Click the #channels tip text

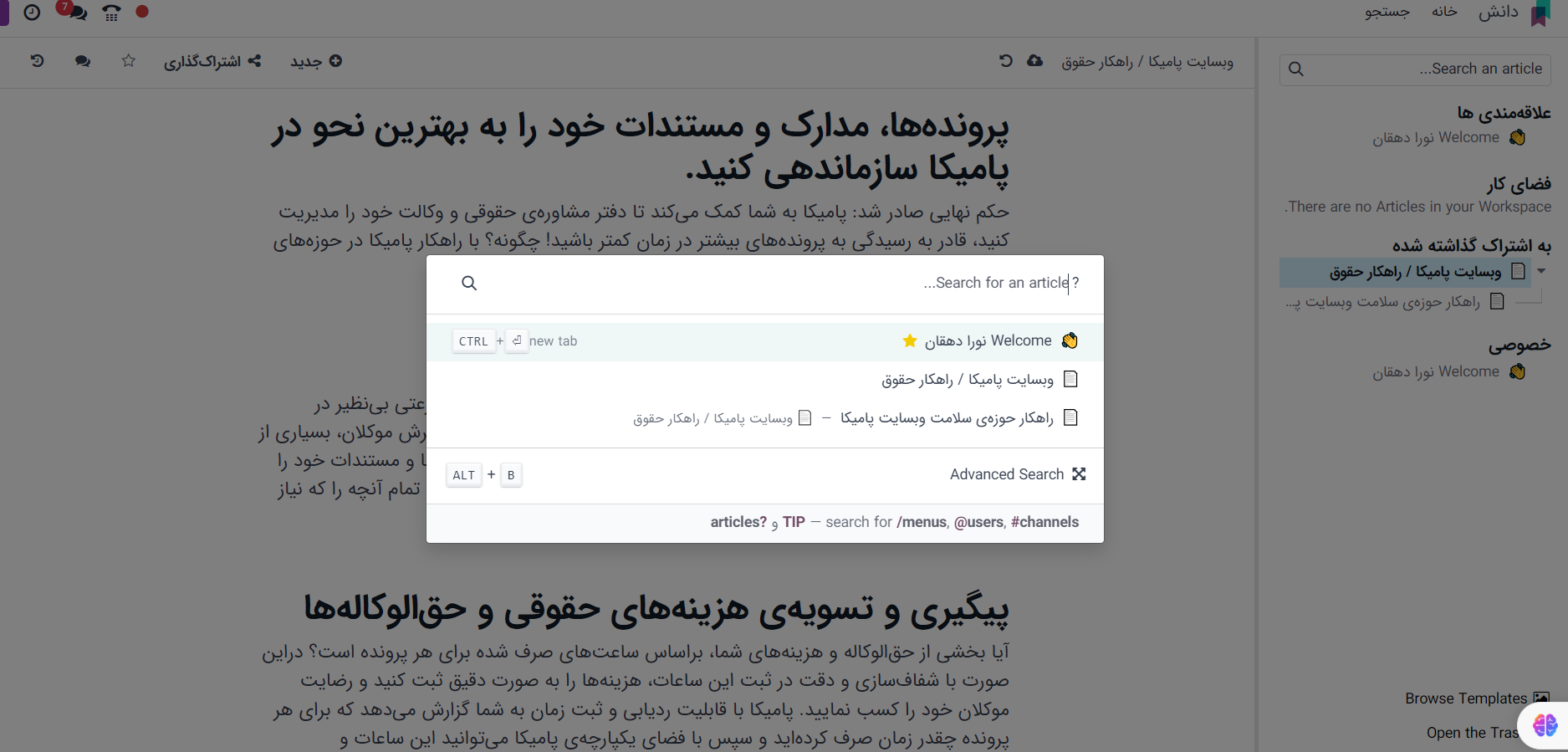coord(1044,522)
